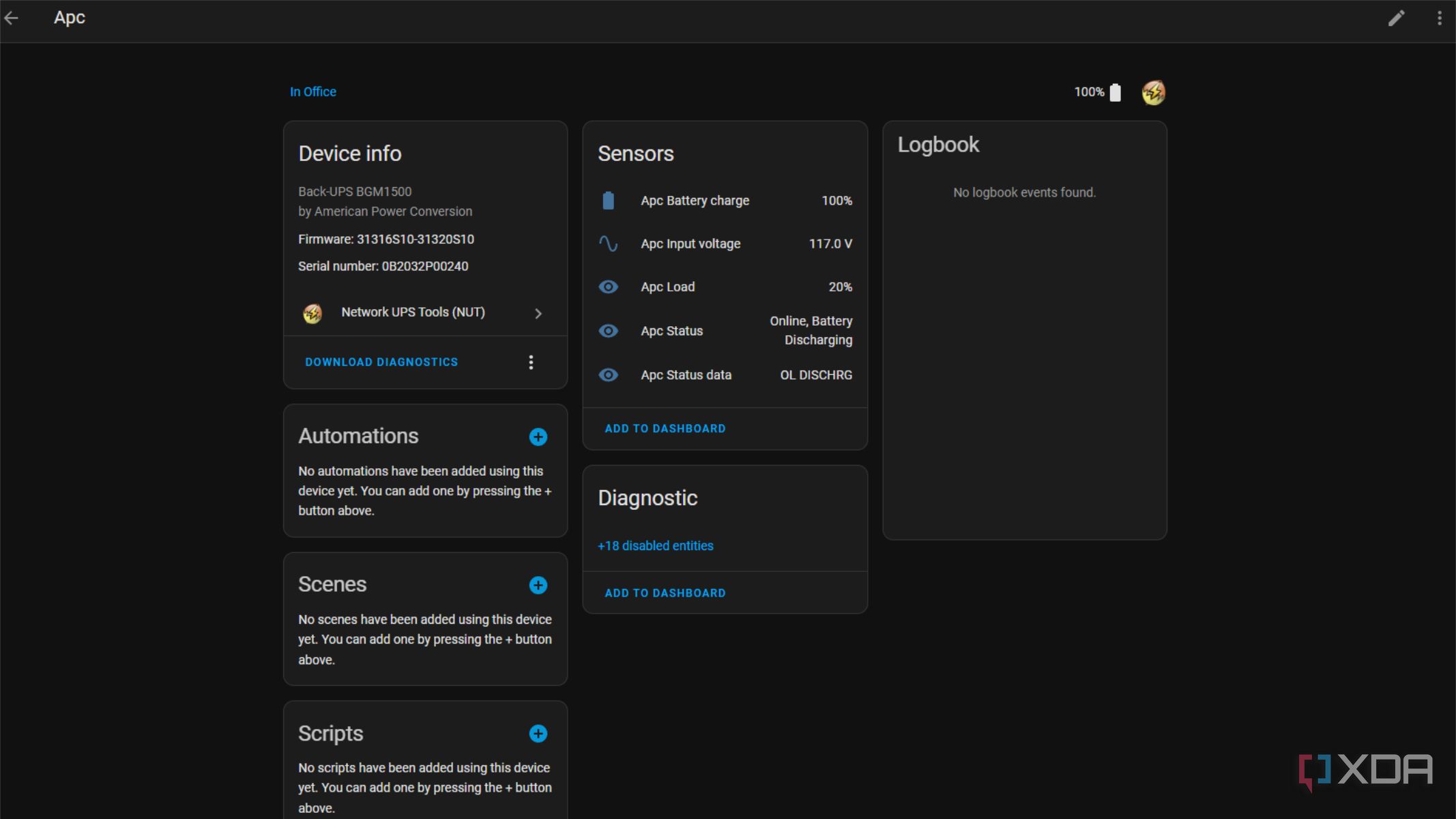Screen dimensions: 1456x819
Task: Expand the +18 disabled entities list
Action: (655, 545)
